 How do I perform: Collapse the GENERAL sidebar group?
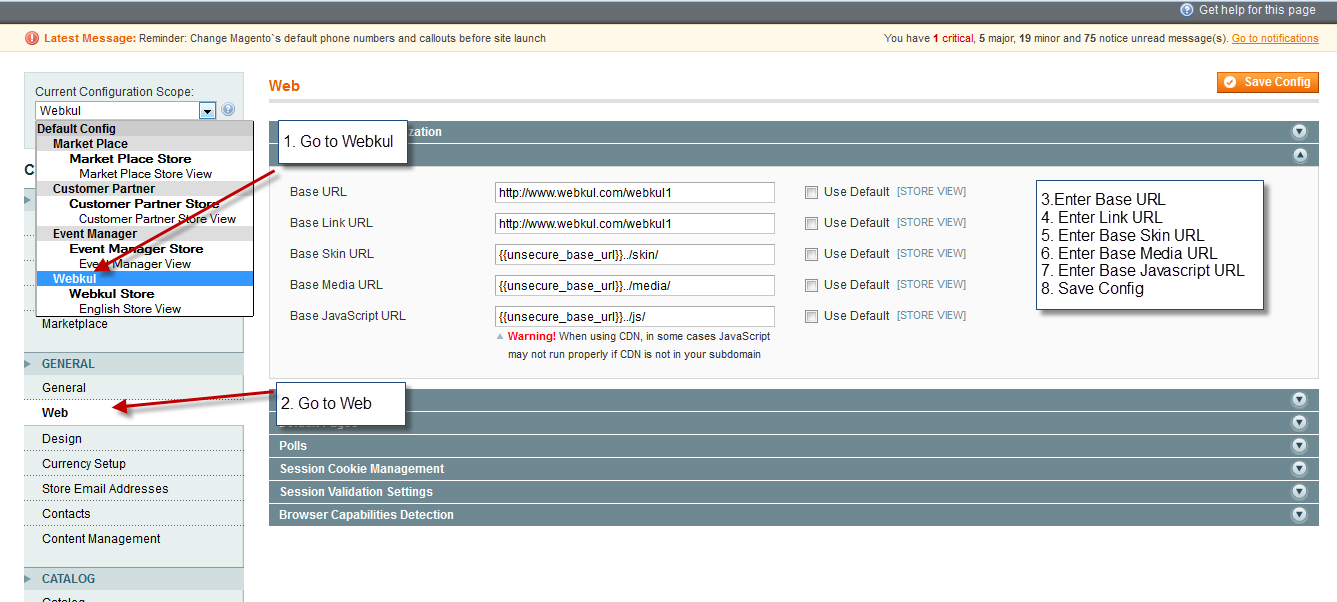coord(134,364)
